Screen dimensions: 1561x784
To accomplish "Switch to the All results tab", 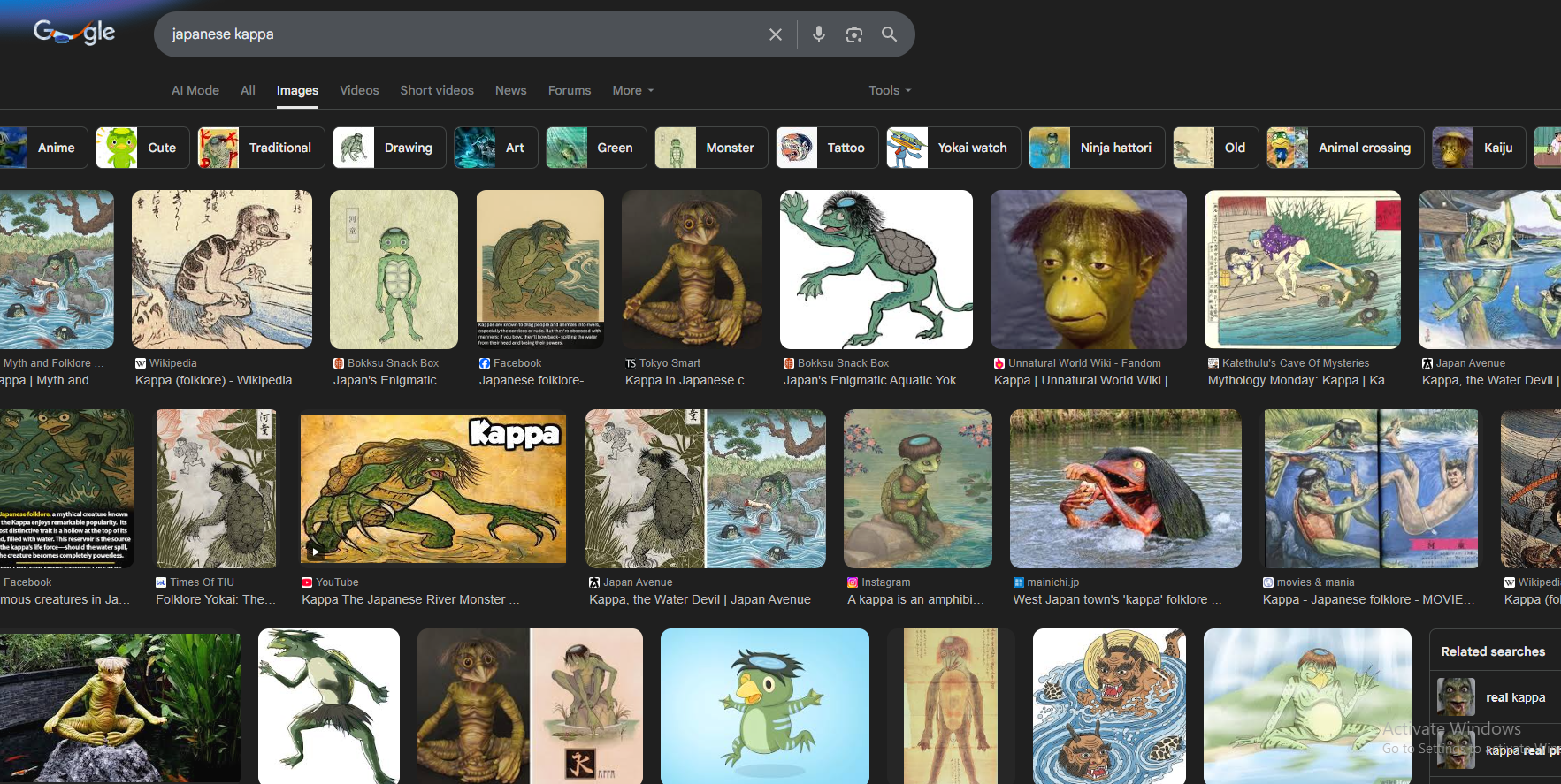I will coord(248,90).
